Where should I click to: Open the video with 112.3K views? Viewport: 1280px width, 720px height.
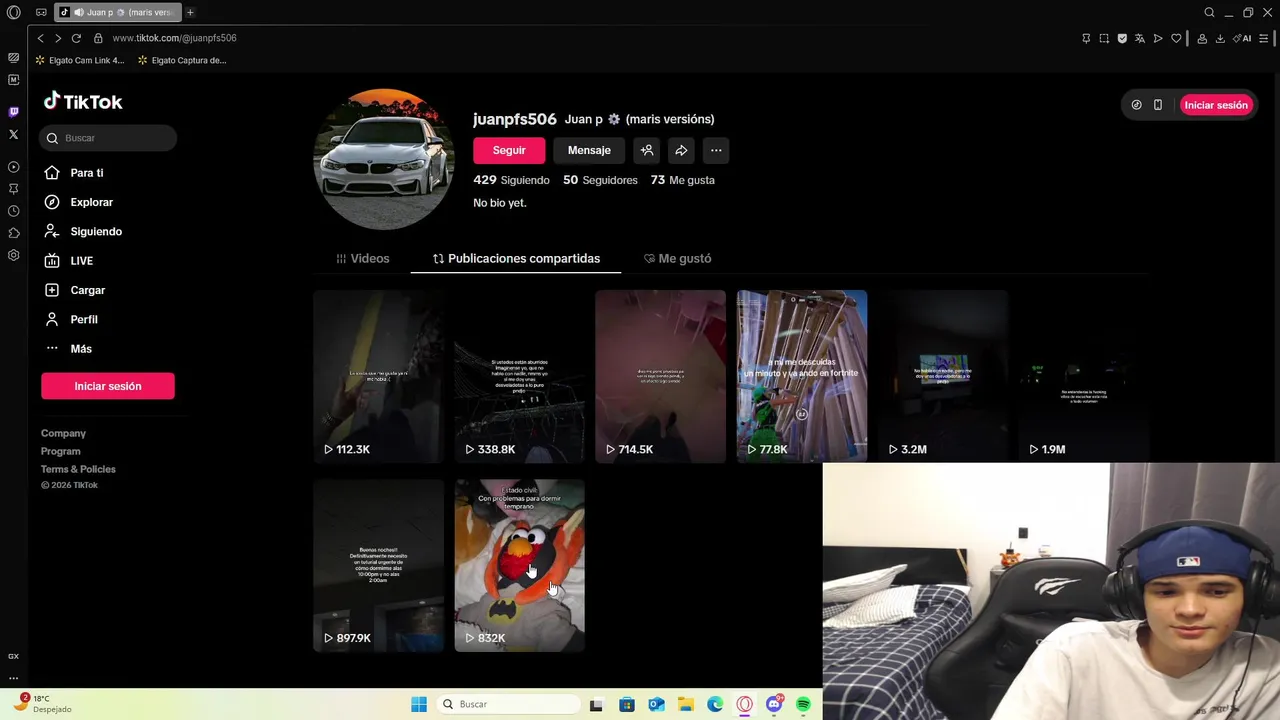coord(378,376)
